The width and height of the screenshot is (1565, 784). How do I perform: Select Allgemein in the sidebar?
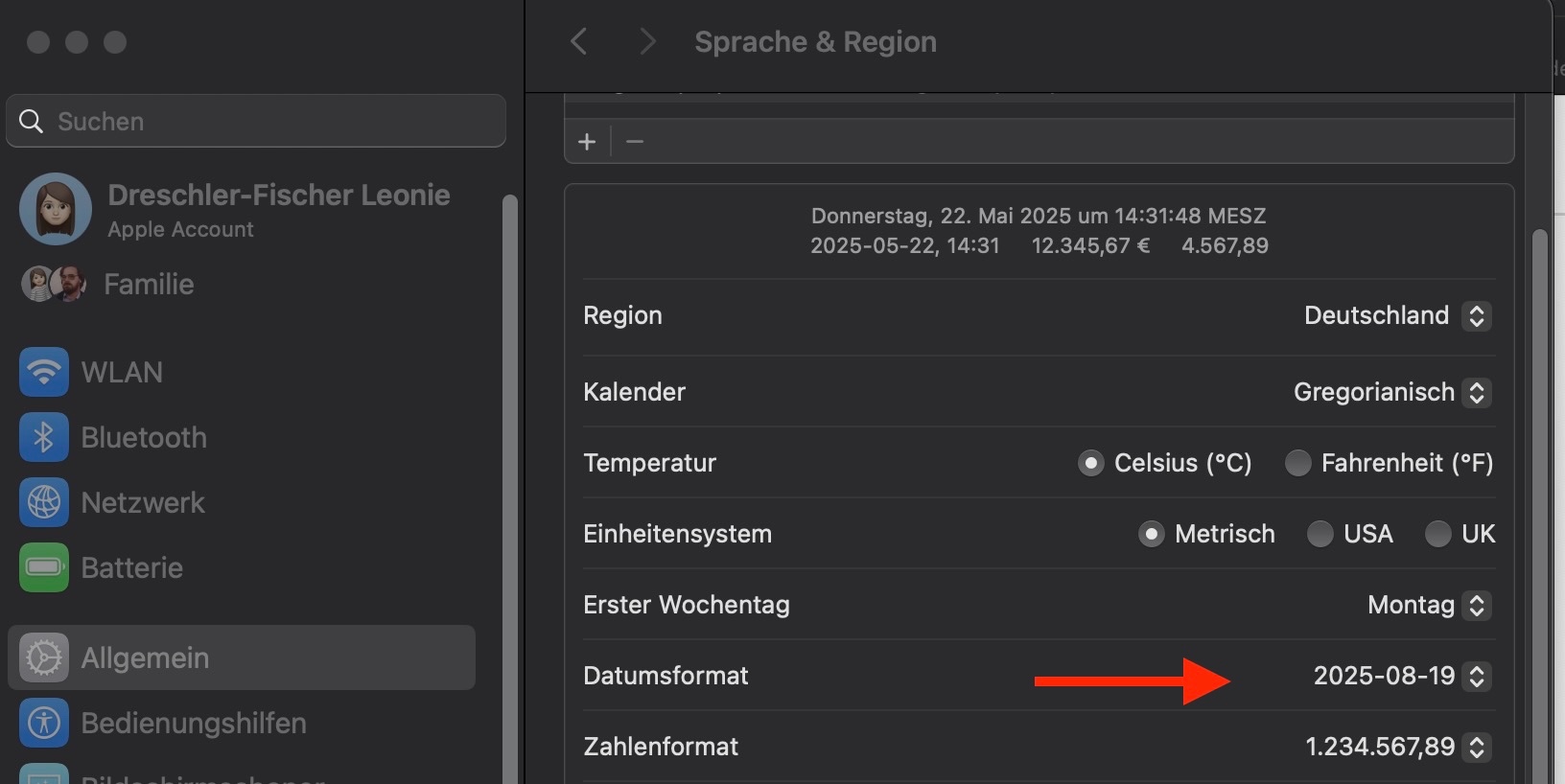point(242,657)
